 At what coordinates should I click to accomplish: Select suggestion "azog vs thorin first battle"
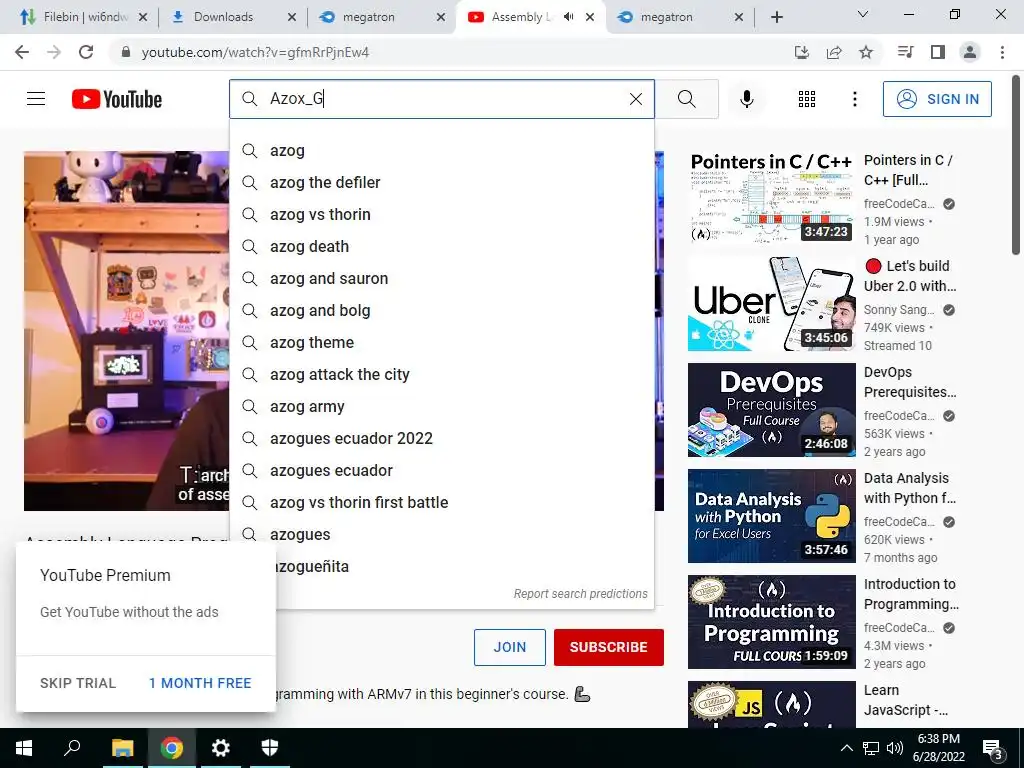(441, 503)
